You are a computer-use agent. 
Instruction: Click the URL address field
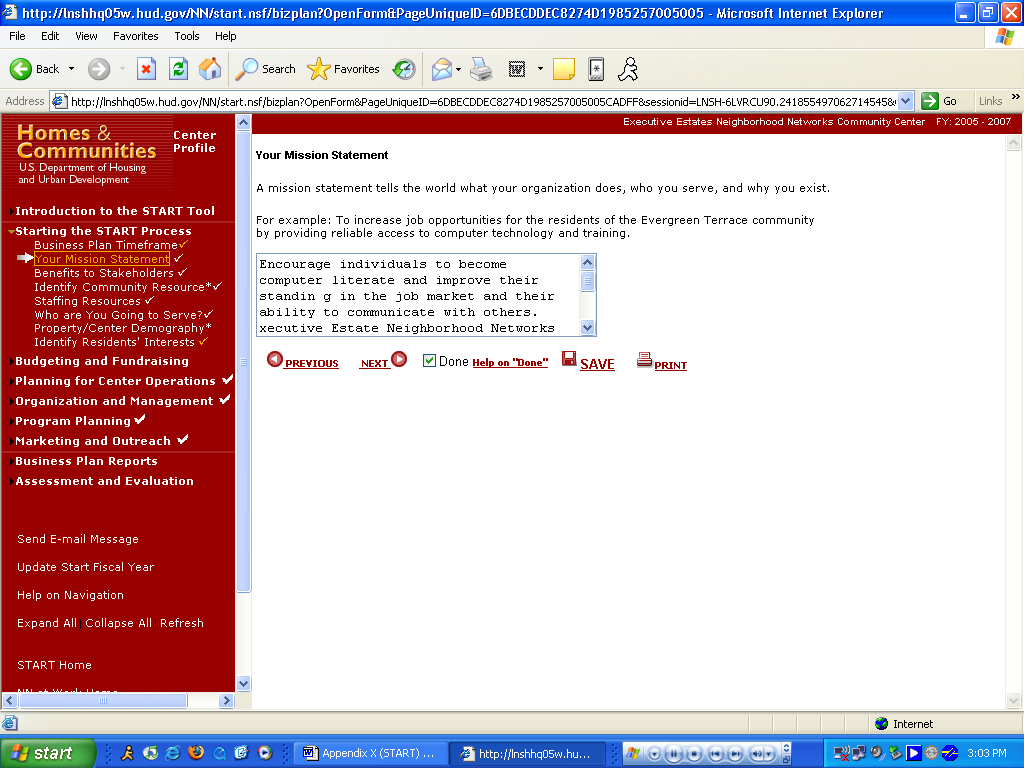pyautogui.click(x=483, y=101)
